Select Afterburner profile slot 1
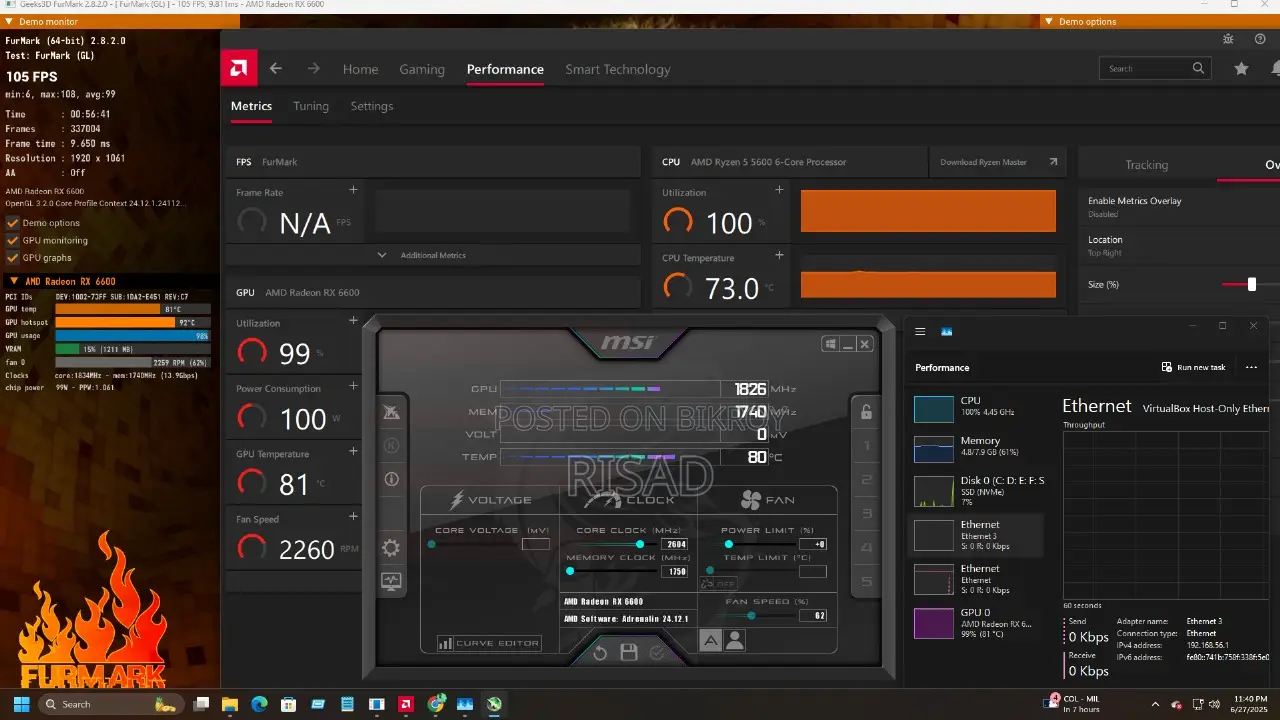The height and width of the screenshot is (720, 1280). coord(867,446)
